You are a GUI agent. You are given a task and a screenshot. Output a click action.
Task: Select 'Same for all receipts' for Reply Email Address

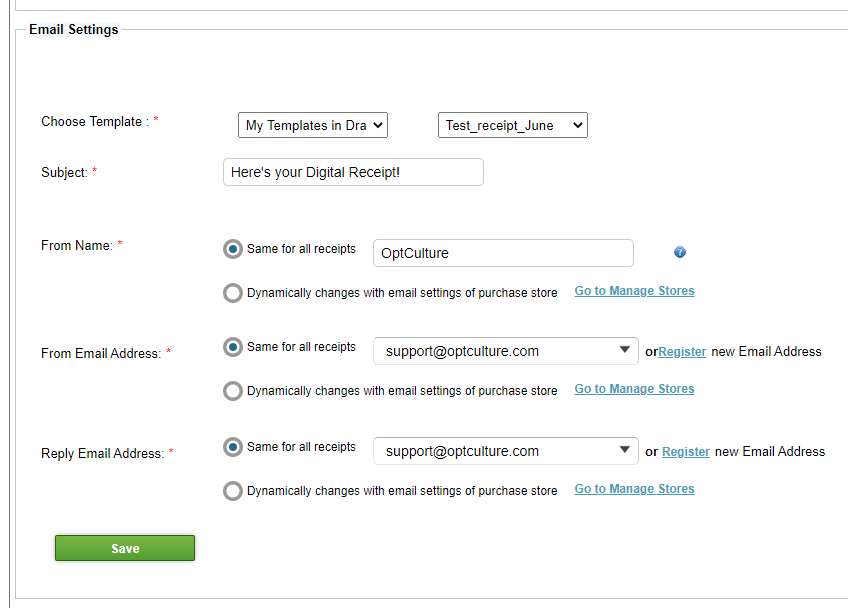pos(233,447)
